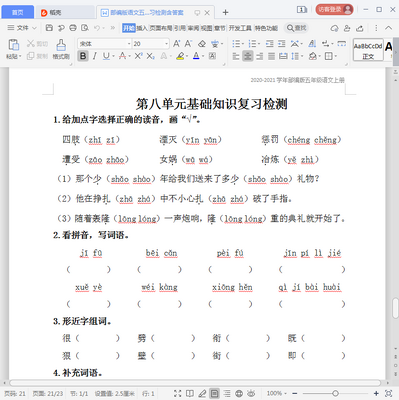Open the Insert ribbon tab
The height and width of the screenshot is (400, 399).
[x=142, y=28]
